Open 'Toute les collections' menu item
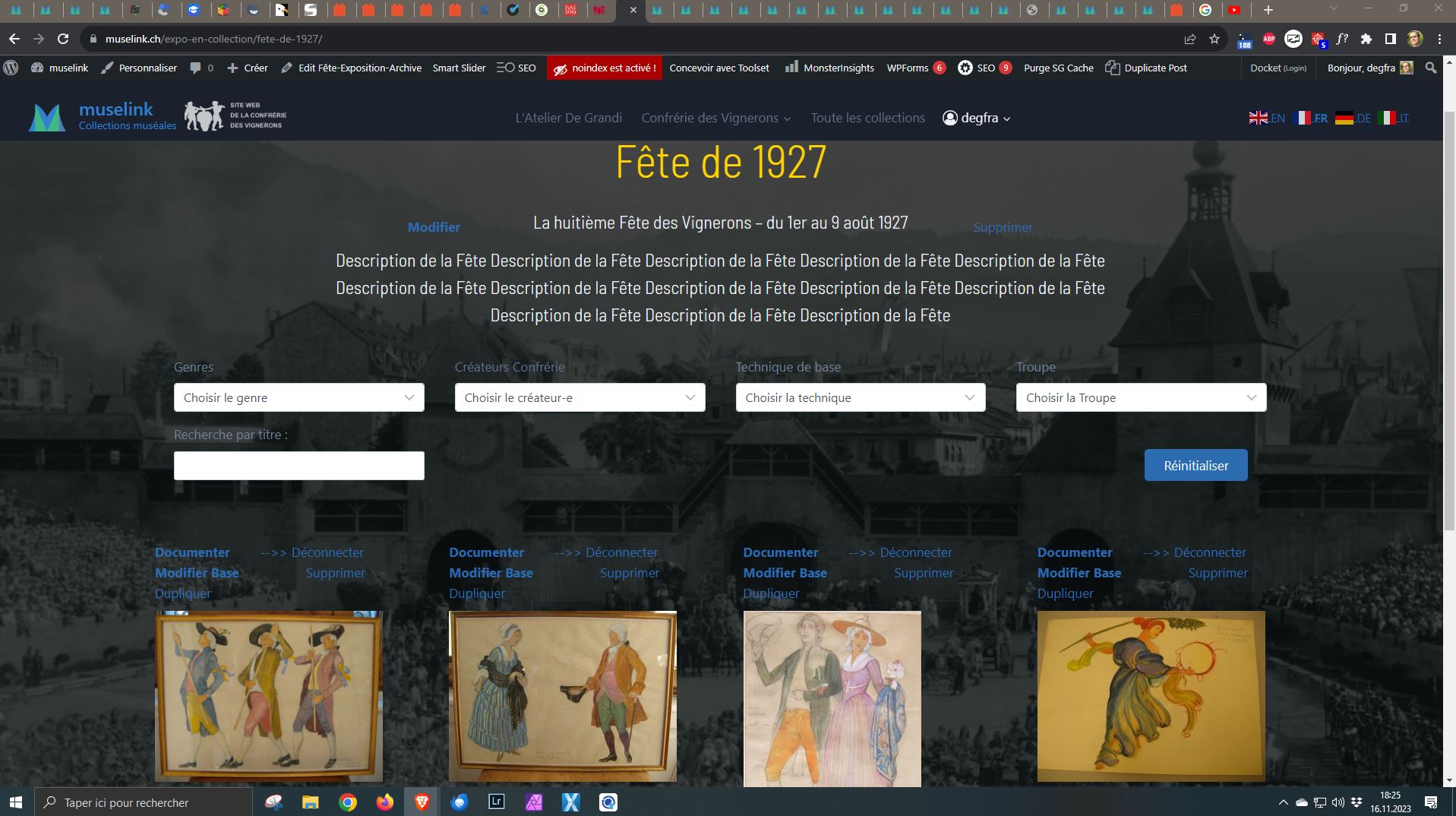 (x=868, y=118)
